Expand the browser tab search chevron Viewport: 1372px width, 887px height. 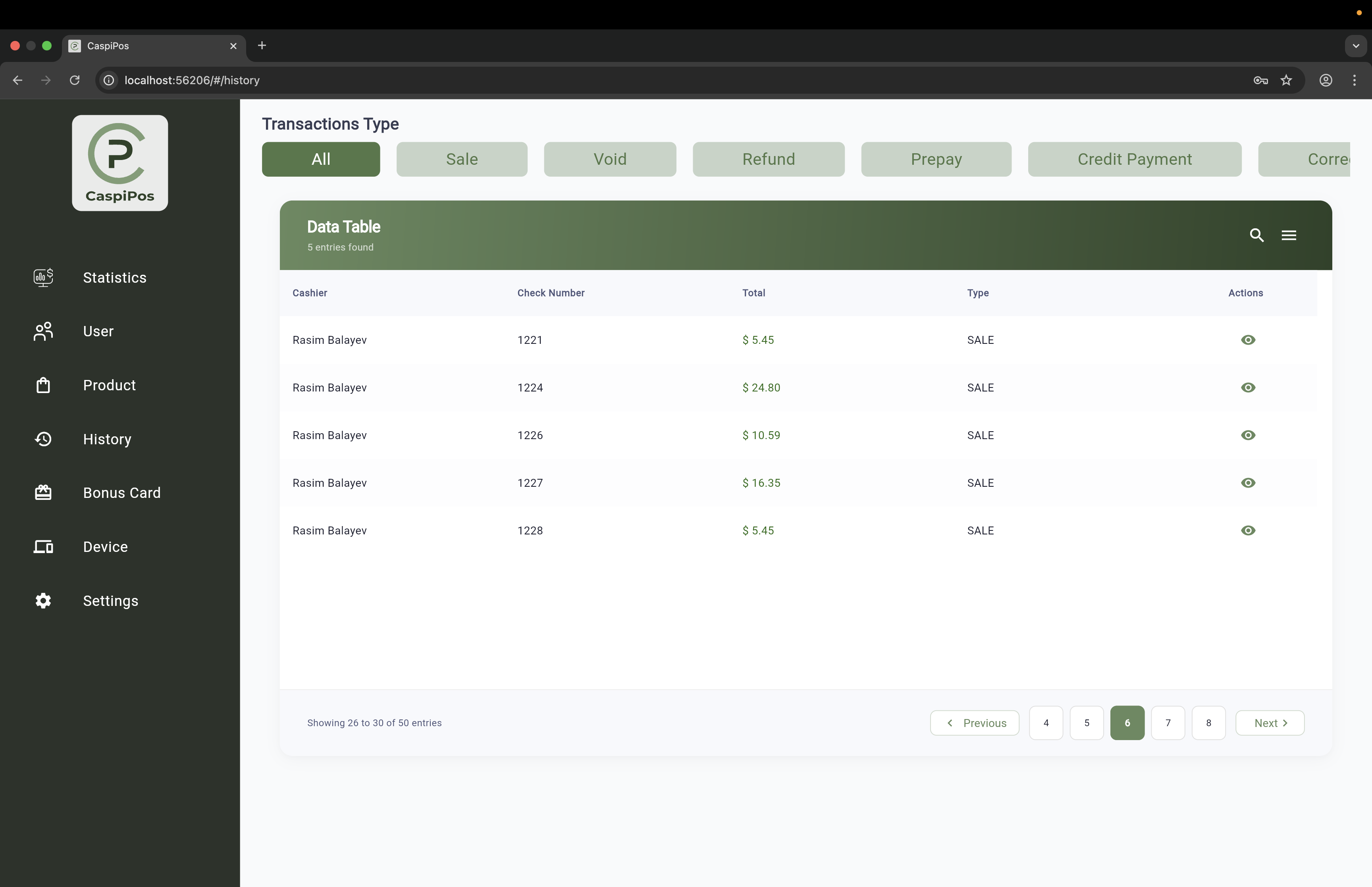tap(1355, 46)
